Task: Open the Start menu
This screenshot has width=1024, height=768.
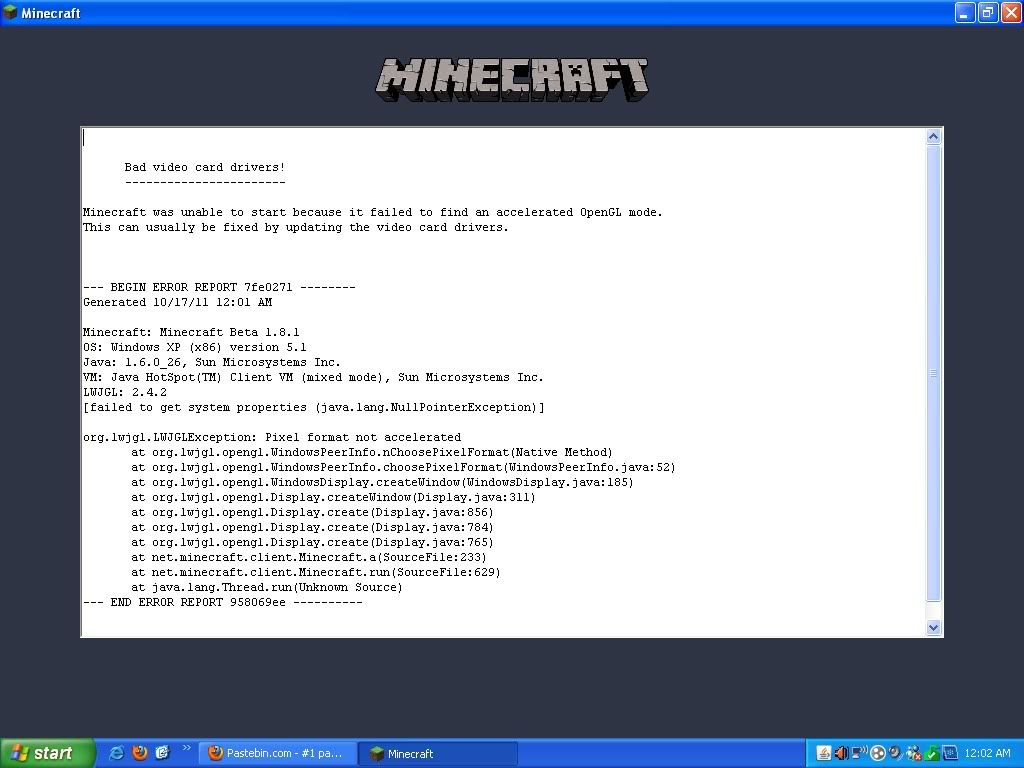Action: click(x=47, y=753)
